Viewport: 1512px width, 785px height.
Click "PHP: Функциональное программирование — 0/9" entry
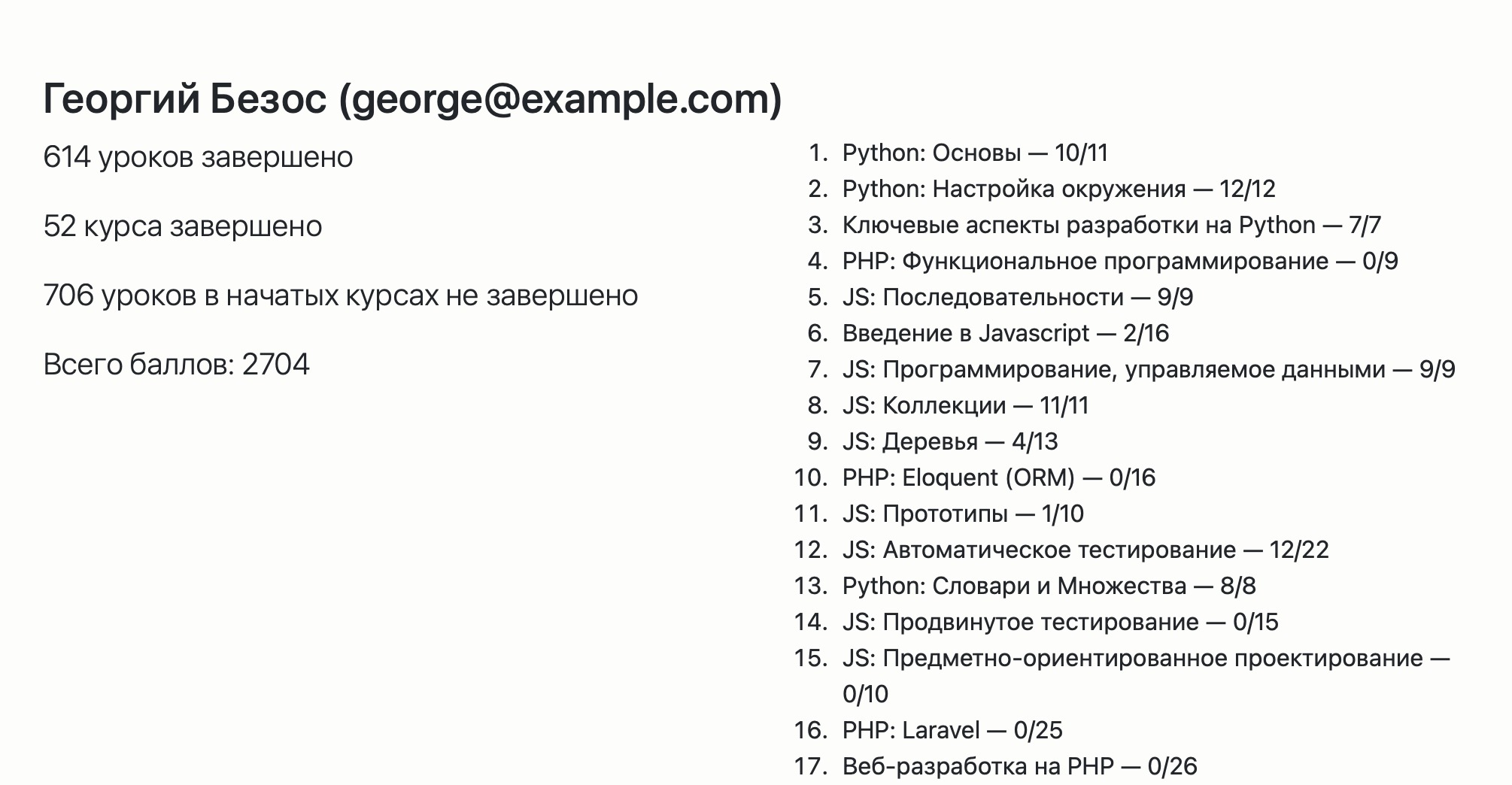[x=1119, y=261]
